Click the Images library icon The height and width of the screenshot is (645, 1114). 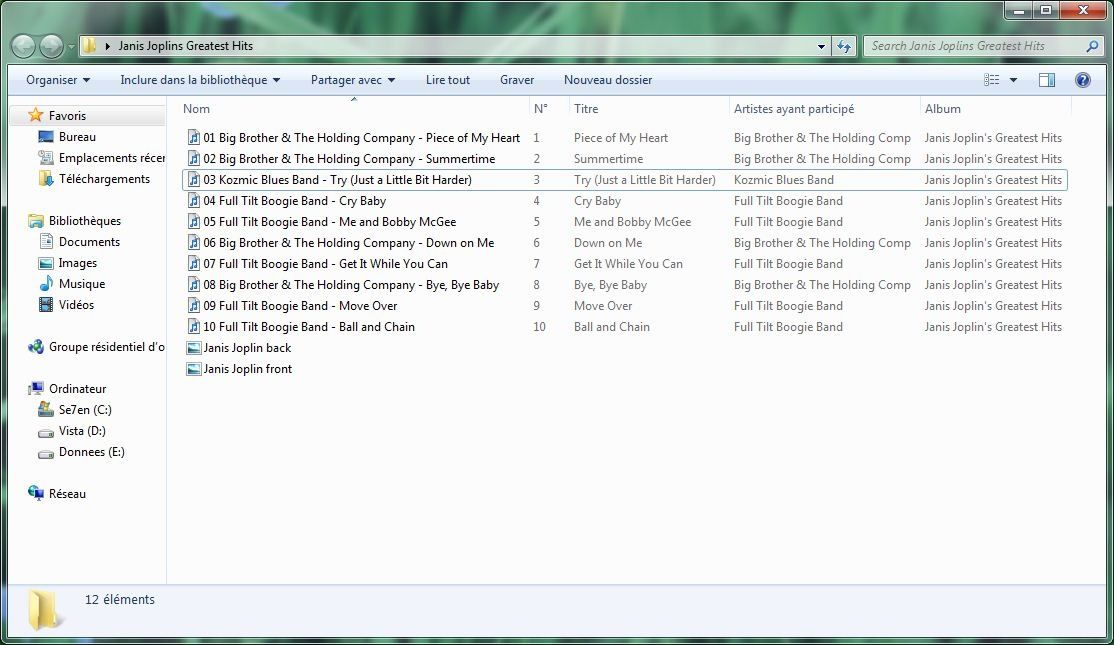(46, 263)
